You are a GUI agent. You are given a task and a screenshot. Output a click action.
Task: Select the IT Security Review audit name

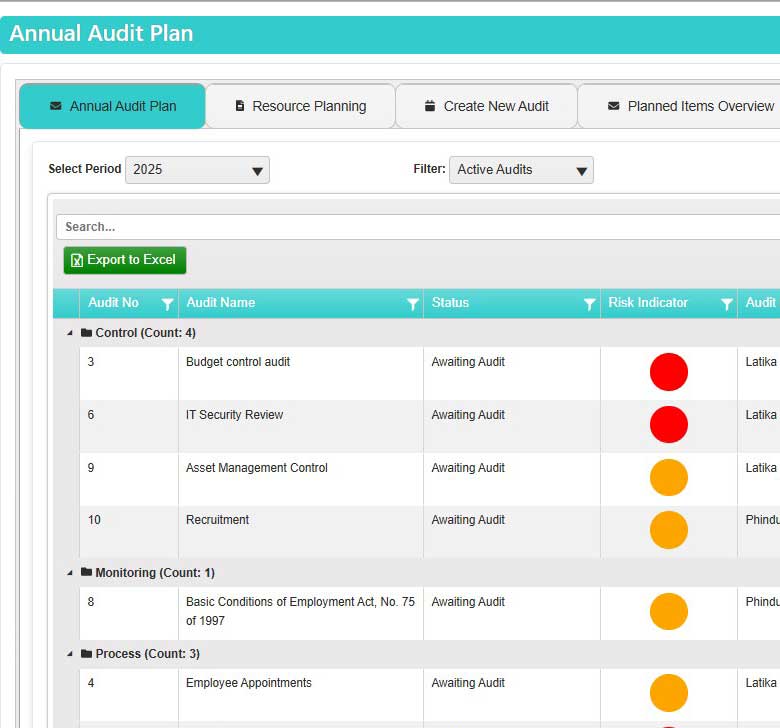[234, 415]
